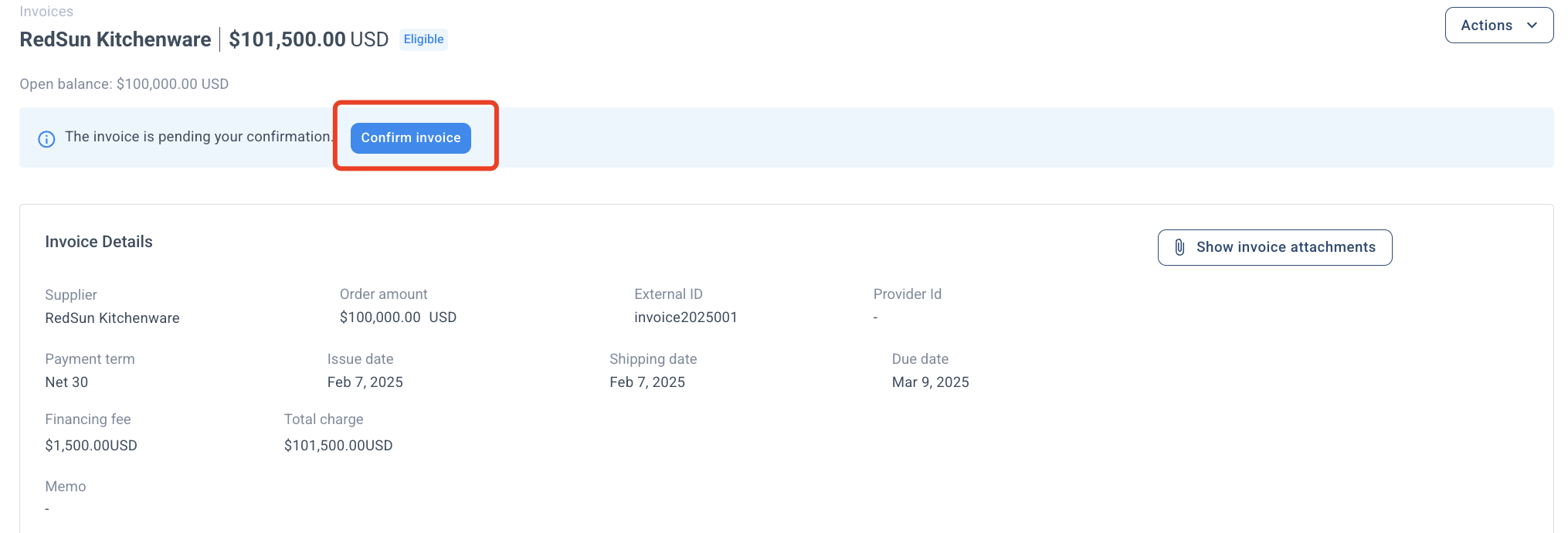This screenshot has width=1568, height=533.
Task: Click the Payment term Net 30 value
Action: tap(66, 382)
